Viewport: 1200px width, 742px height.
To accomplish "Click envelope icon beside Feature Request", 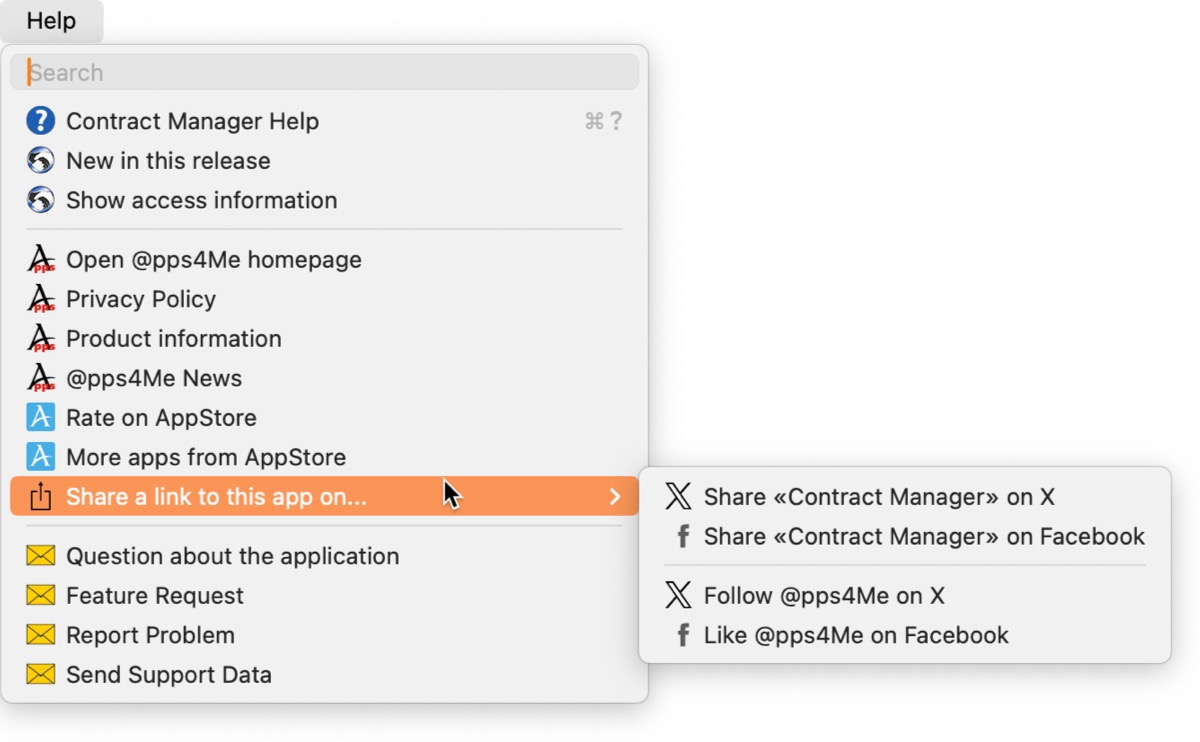I will (x=40, y=596).
